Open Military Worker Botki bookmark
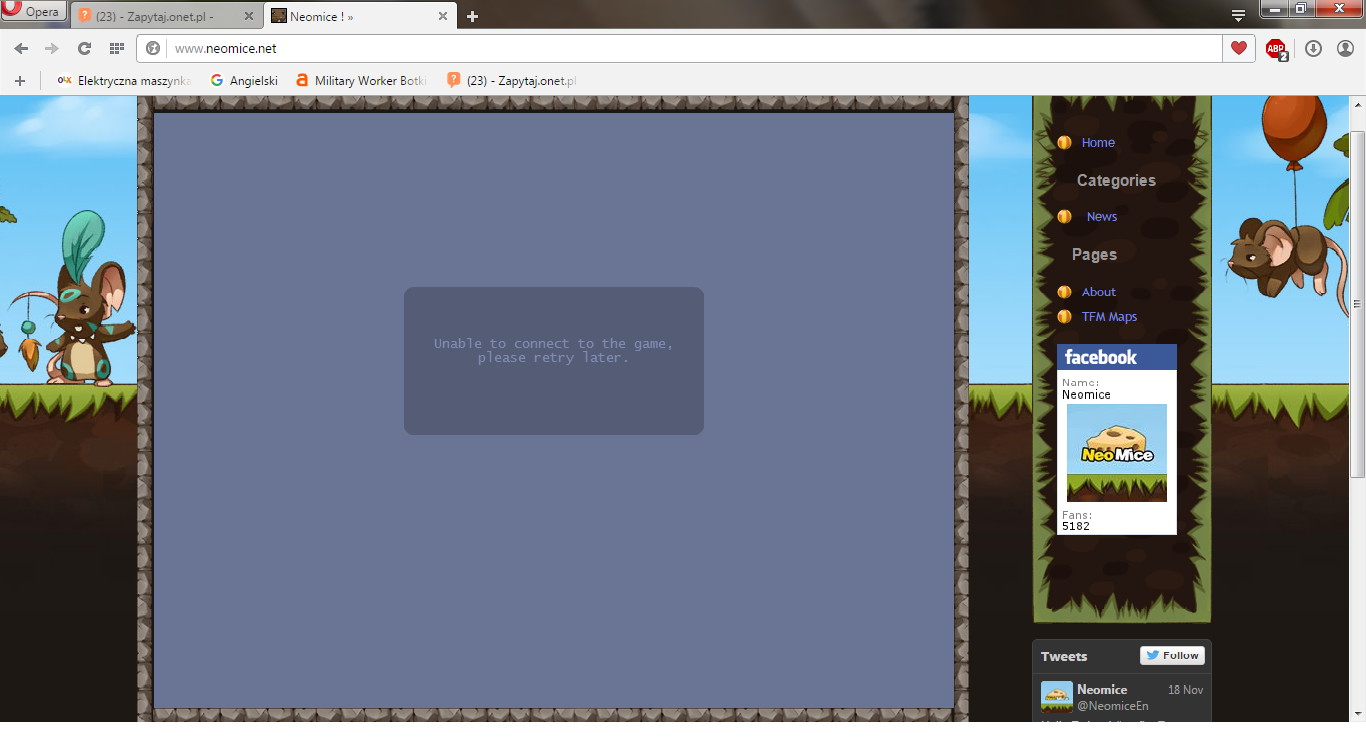The height and width of the screenshot is (746, 1366). tap(361, 81)
